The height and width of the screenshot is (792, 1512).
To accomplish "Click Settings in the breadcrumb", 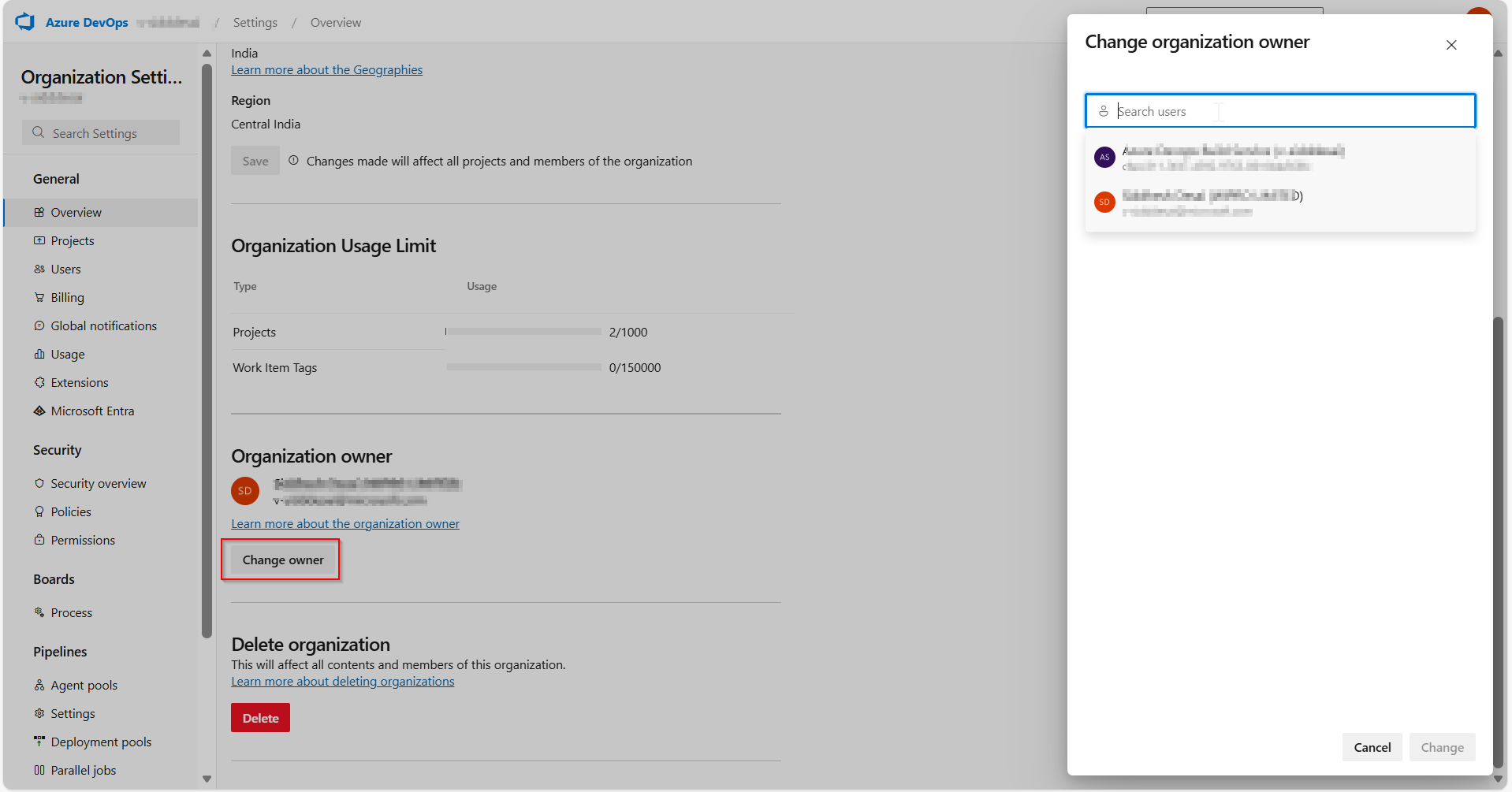I will pos(255,22).
